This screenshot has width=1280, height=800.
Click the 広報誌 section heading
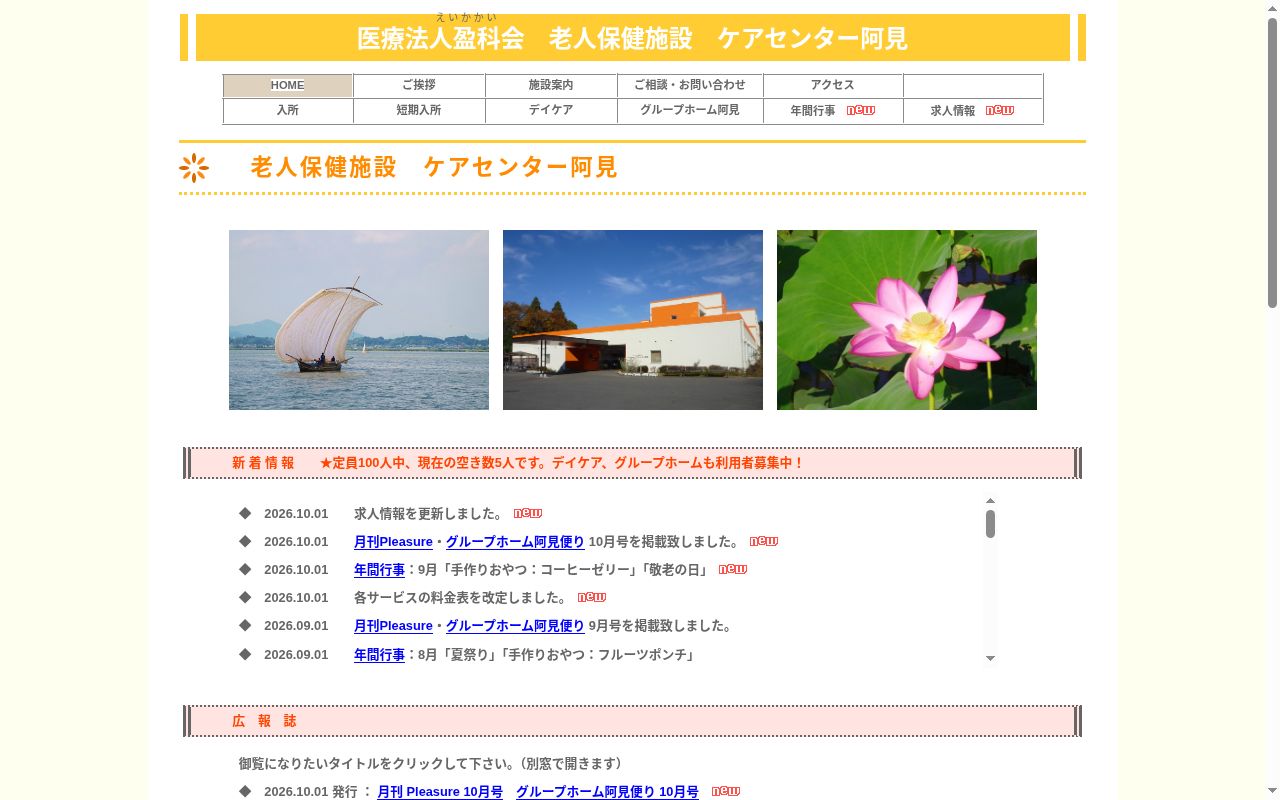tap(264, 721)
